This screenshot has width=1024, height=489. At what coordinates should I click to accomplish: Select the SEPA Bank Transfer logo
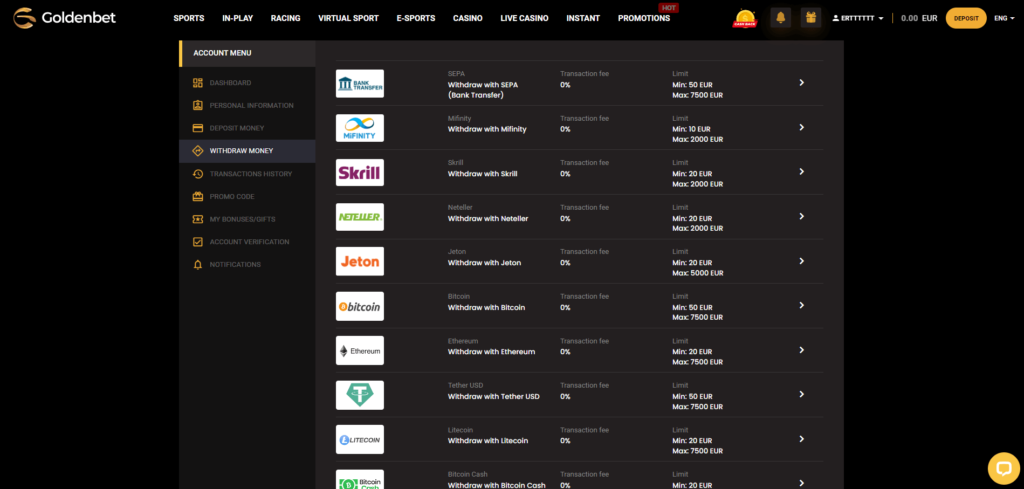pos(360,84)
